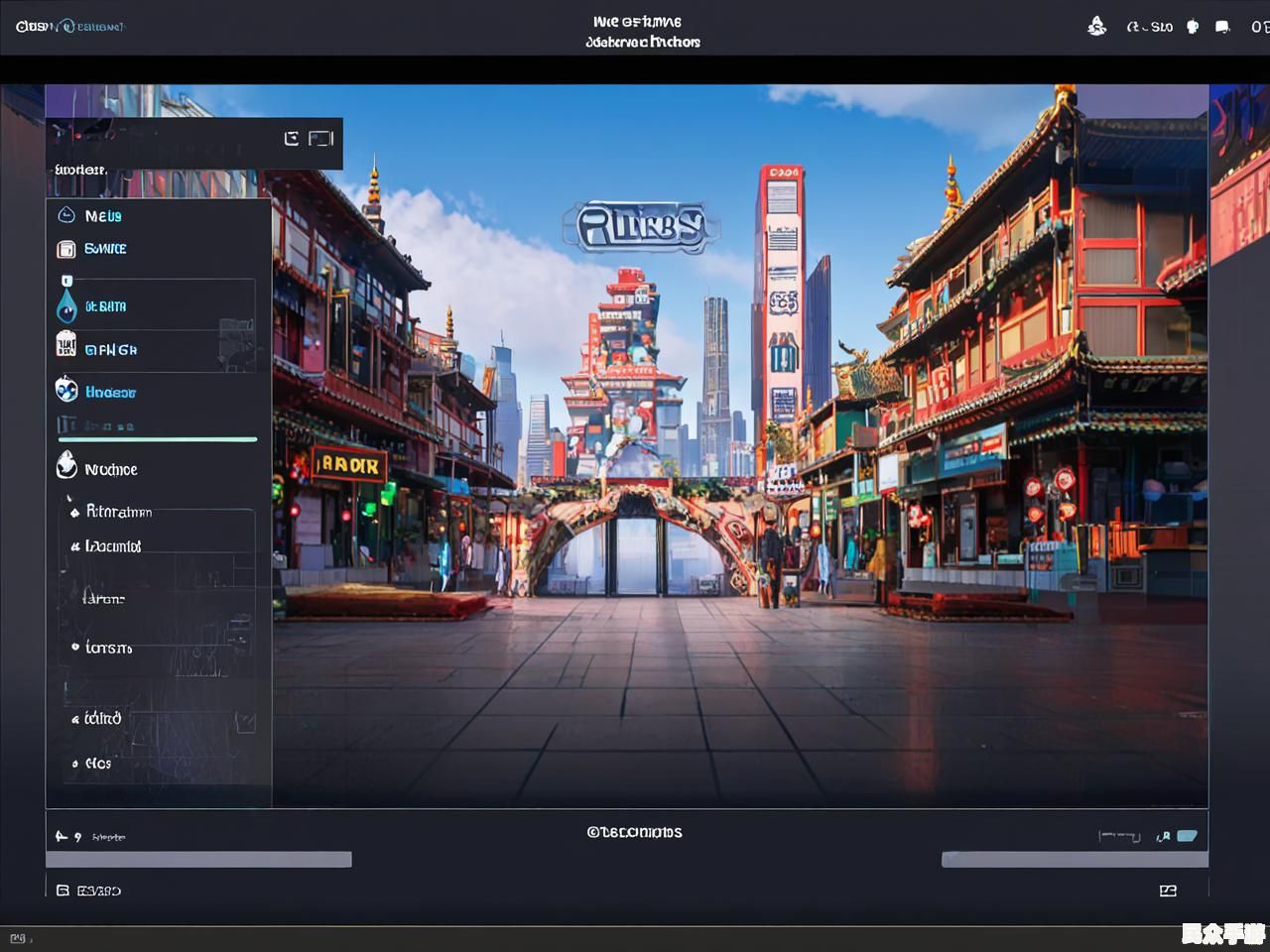This screenshot has width=1270, height=952.
Task: Click the chat bubble icon in top header
Action: point(1222,27)
